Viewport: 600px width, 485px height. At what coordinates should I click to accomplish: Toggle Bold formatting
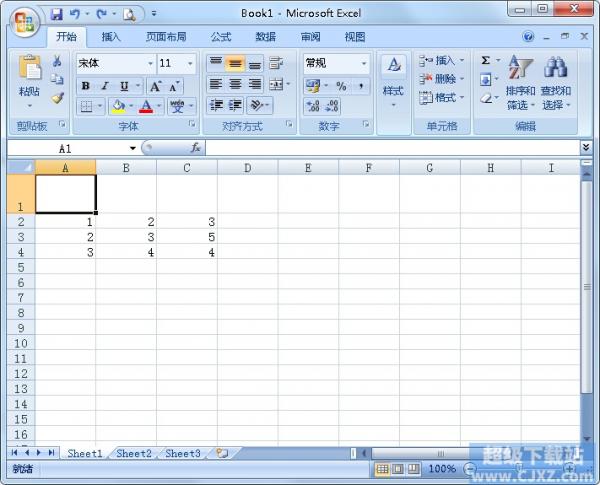tap(86, 86)
